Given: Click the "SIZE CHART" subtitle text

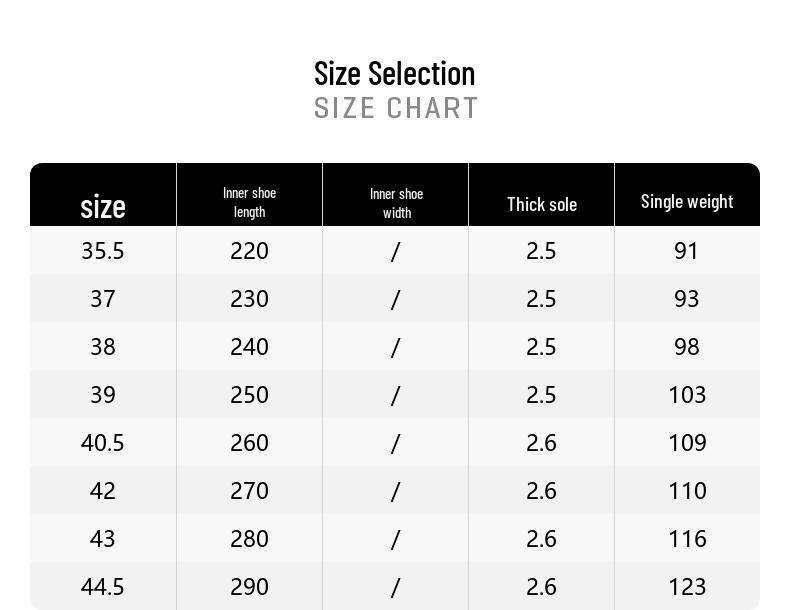Looking at the screenshot, I should point(396,108).
